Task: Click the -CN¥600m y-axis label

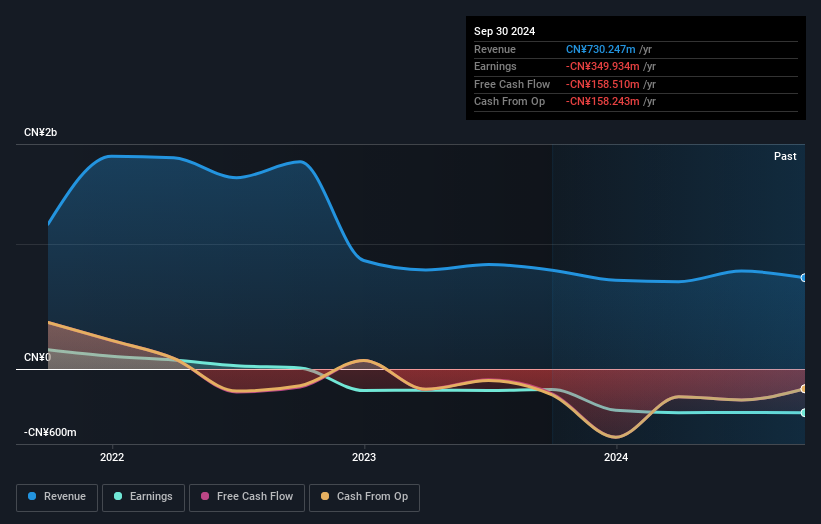Action: [x=50, y=432]
